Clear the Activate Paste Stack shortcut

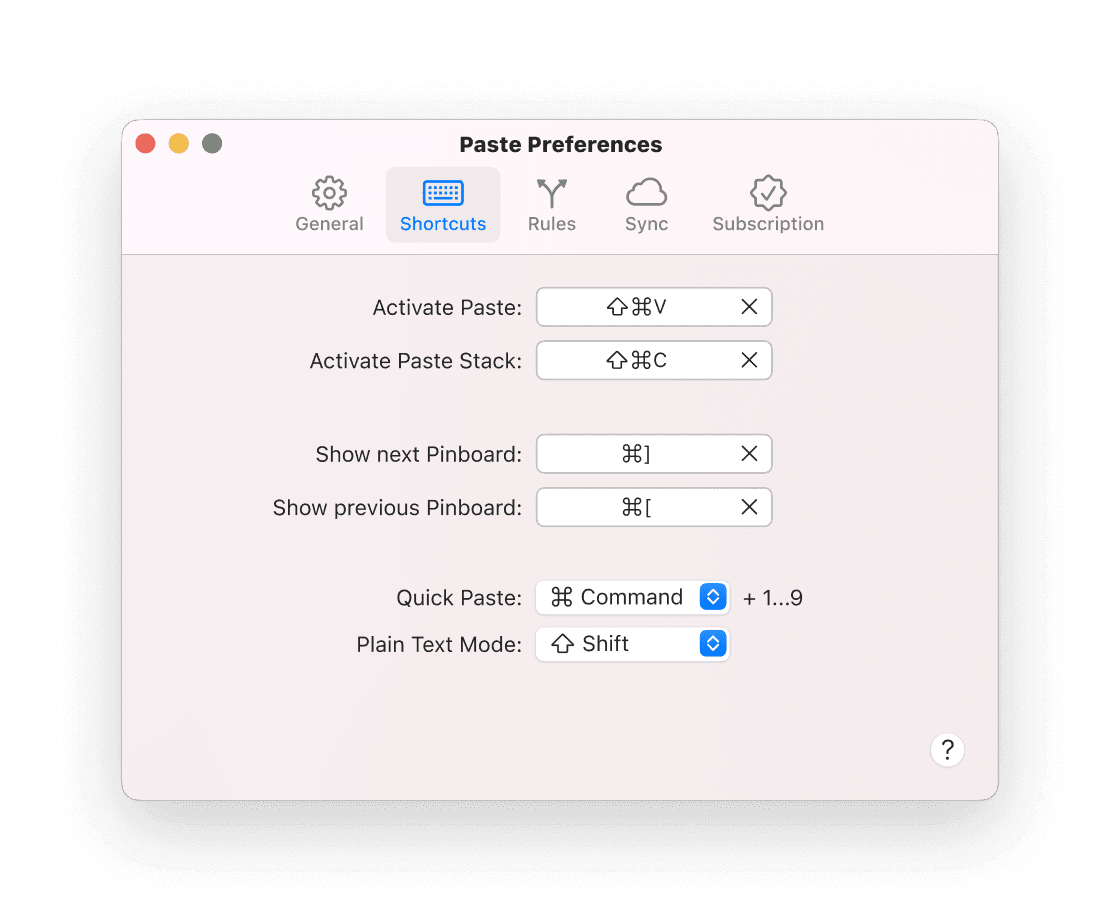[749, 360]
